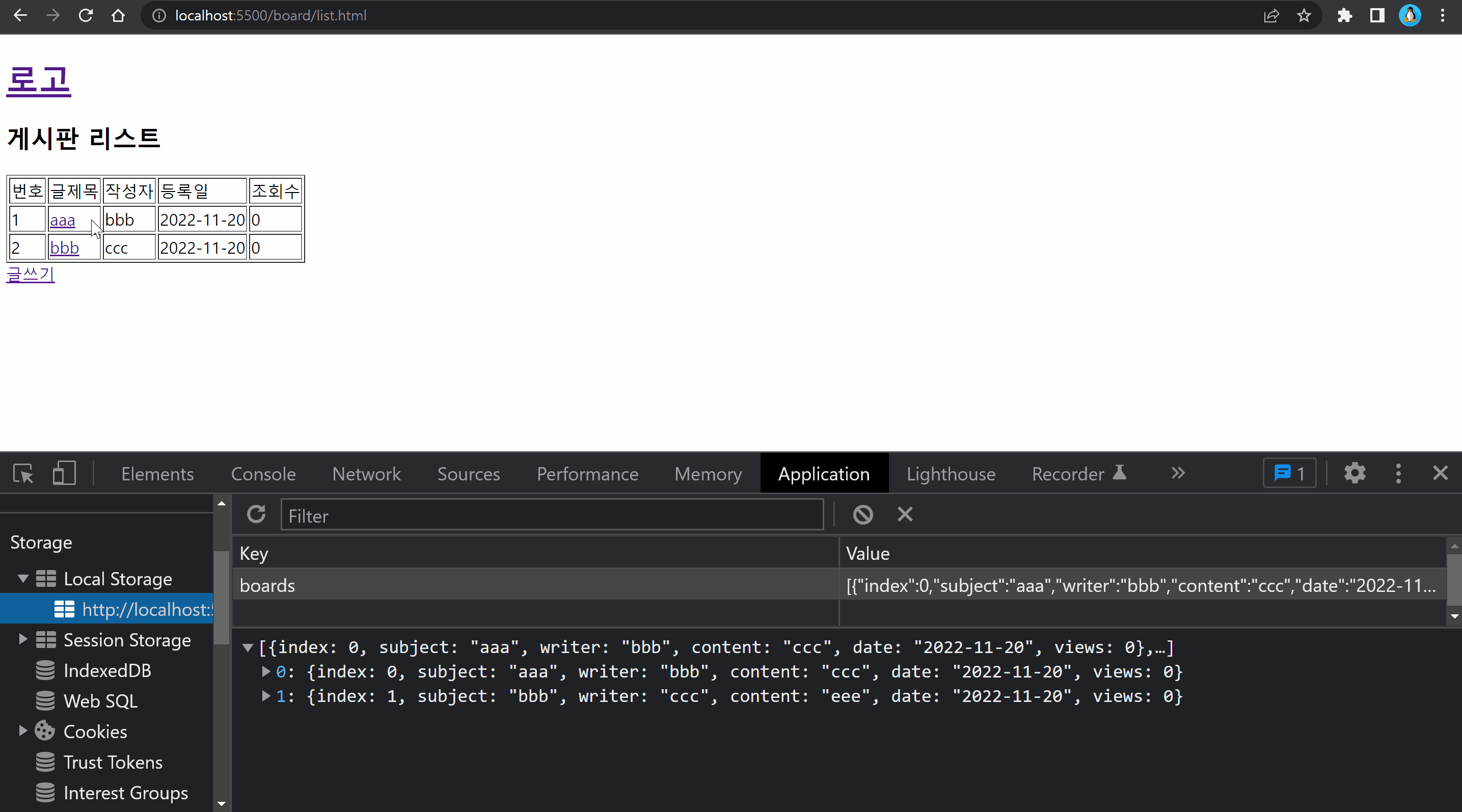Open the 글쓰기 write link
1462x812 pixels.
[31, 275]
